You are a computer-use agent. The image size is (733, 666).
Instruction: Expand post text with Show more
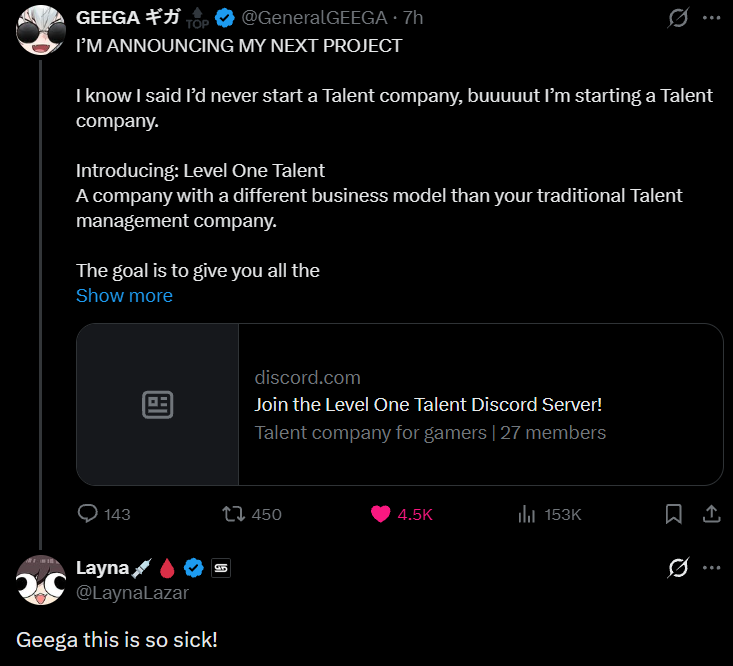[x=124, y=295]
